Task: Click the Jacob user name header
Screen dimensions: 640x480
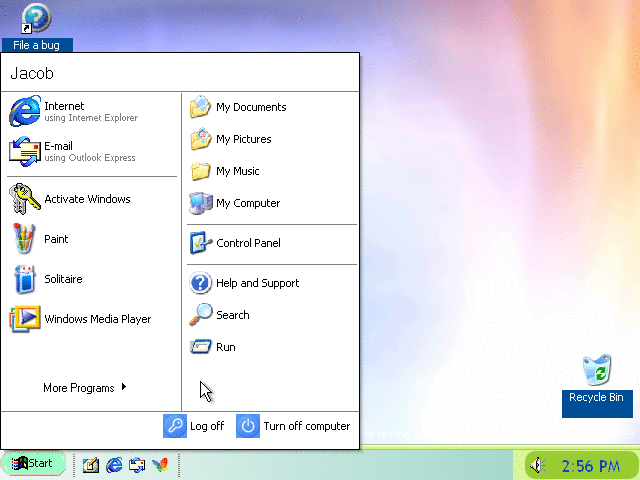Action: coord(32,73)
